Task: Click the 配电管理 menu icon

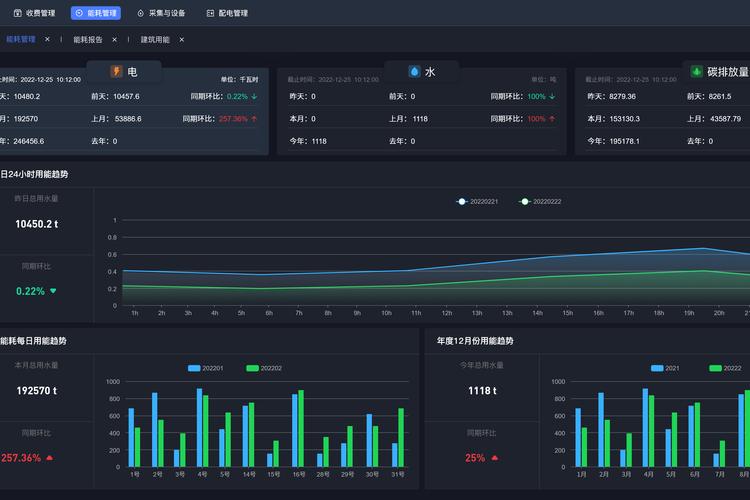Action: tap(210, 13)
